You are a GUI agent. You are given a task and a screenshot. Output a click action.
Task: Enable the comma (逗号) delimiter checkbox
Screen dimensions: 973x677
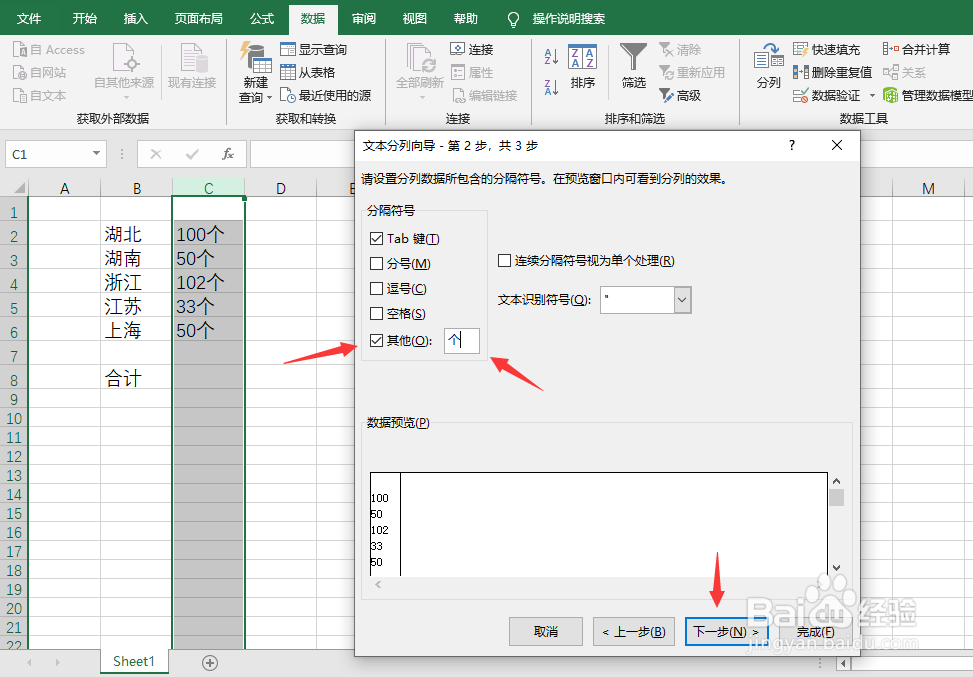376,289
